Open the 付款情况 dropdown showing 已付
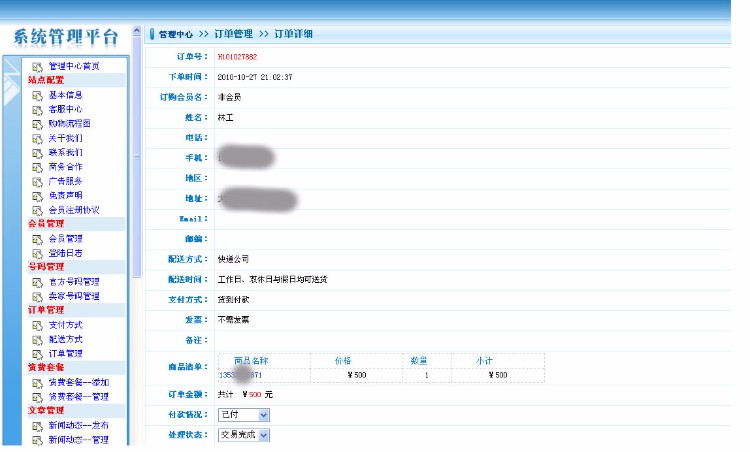 click(x=243, y=415)
